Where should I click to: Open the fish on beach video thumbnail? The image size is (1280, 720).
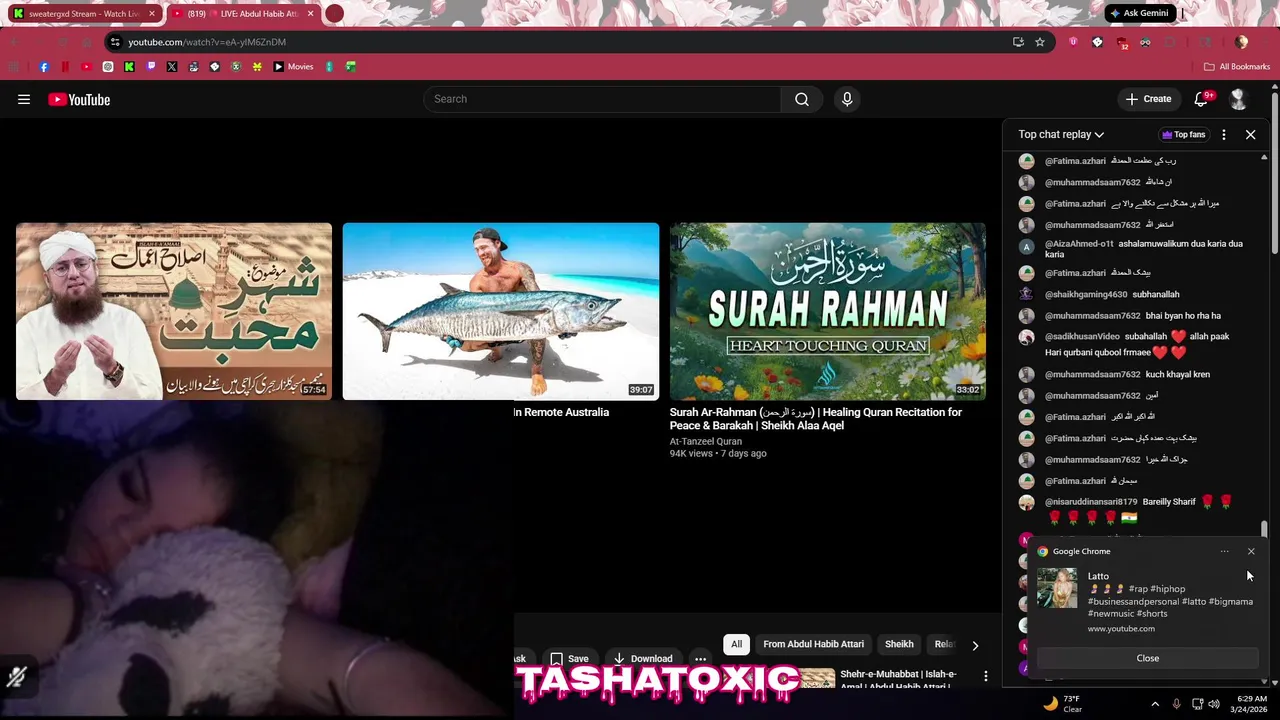click(x=500, y=311)
